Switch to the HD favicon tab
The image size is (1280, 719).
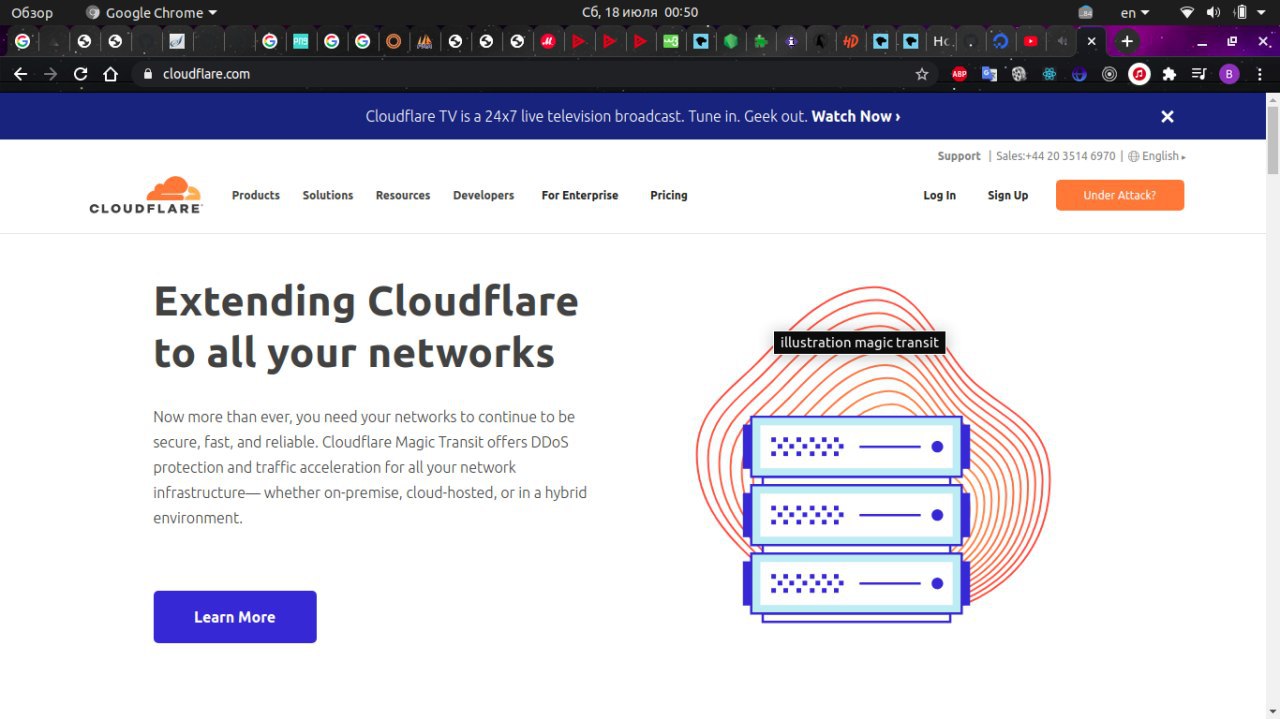(x=850, y=41)
